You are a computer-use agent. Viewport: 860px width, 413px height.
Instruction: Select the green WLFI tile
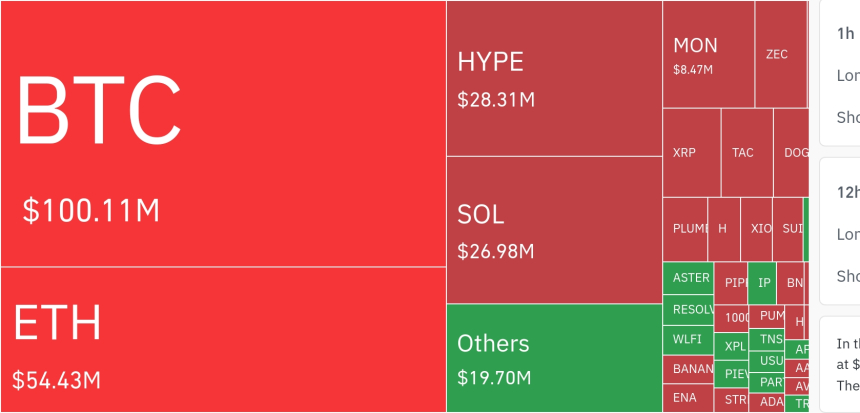coord(688,339)
